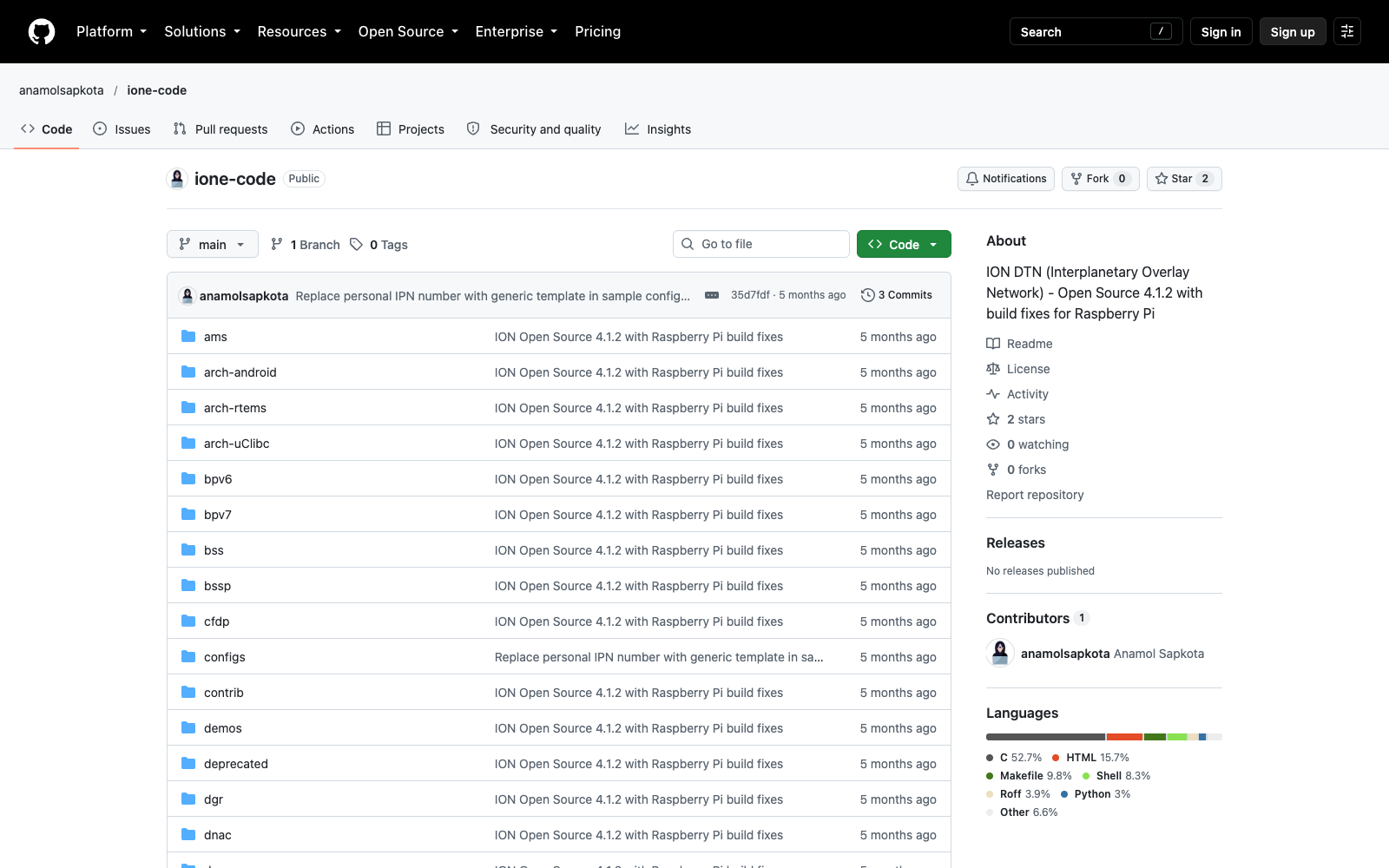The image size is (1389, 868).
Task: Click the Sign up button
Action: pyautogui.click(x=1293, y=31)
